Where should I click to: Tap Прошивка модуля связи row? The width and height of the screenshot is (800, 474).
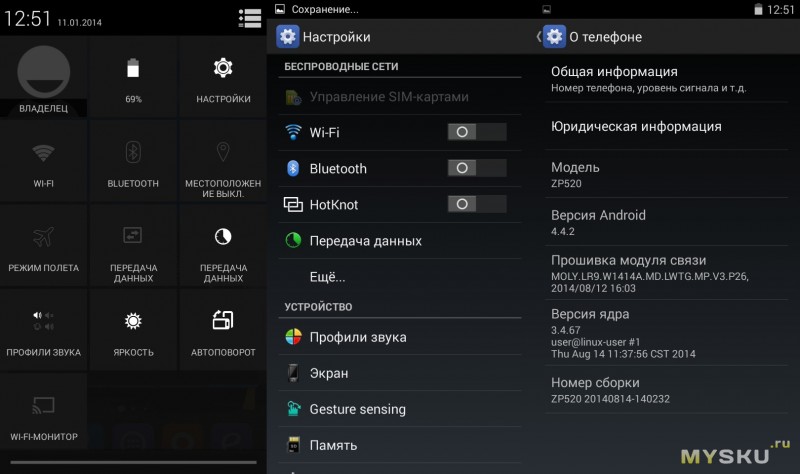tap(666, 273)
